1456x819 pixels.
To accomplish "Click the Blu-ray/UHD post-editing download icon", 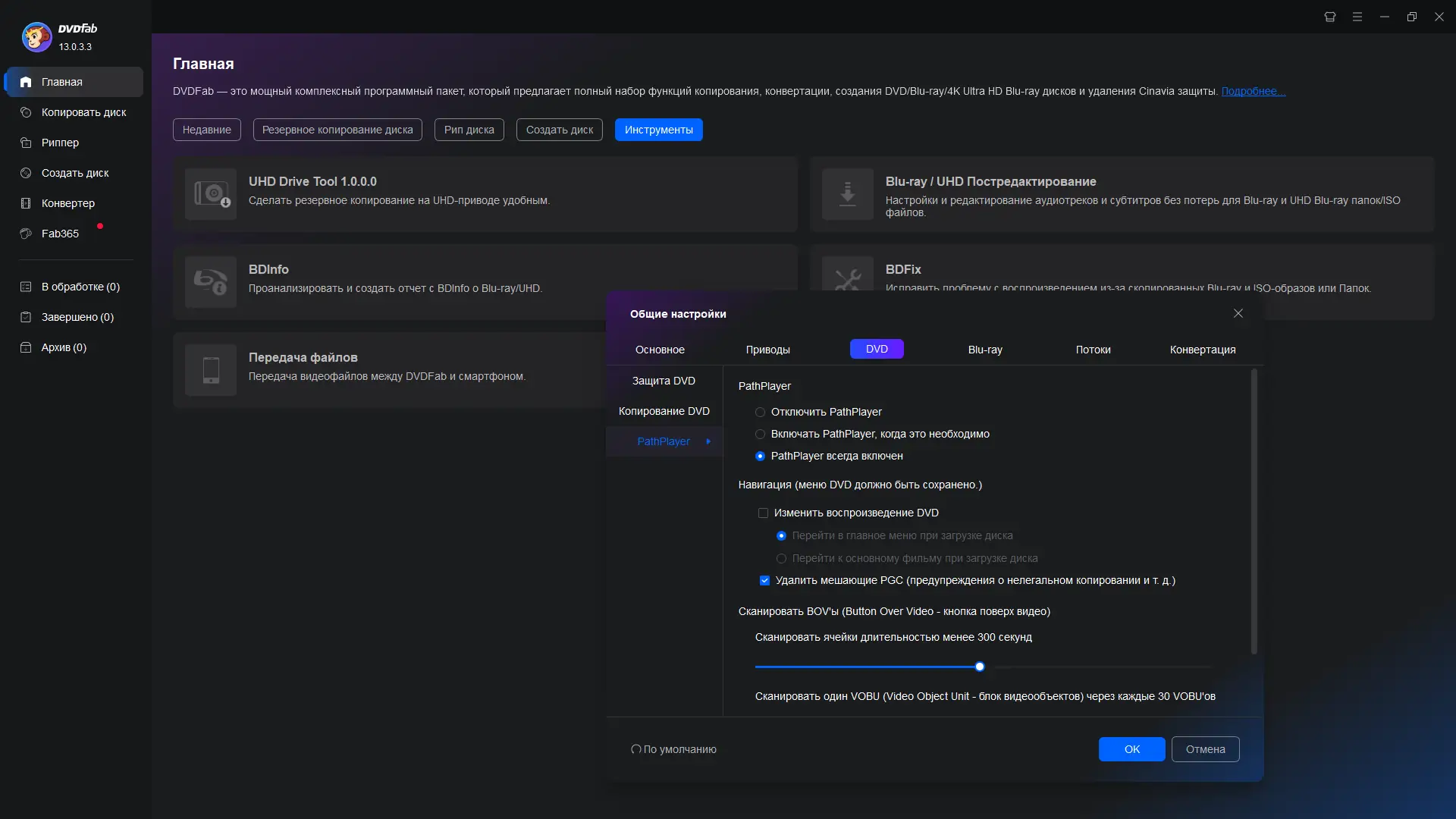I will (848, 194).
